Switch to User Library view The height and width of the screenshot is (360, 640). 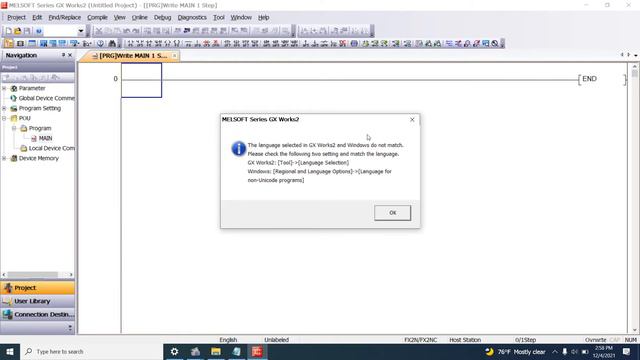click(x=38, y=301)
